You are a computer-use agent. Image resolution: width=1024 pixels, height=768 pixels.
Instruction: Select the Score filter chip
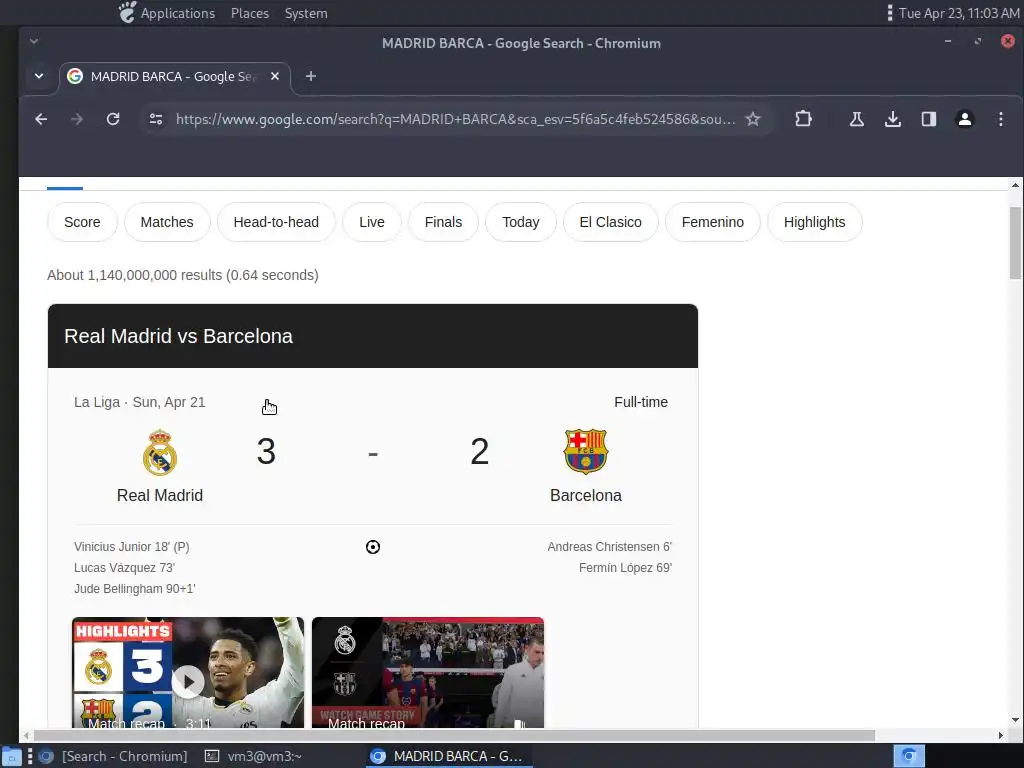82,222
